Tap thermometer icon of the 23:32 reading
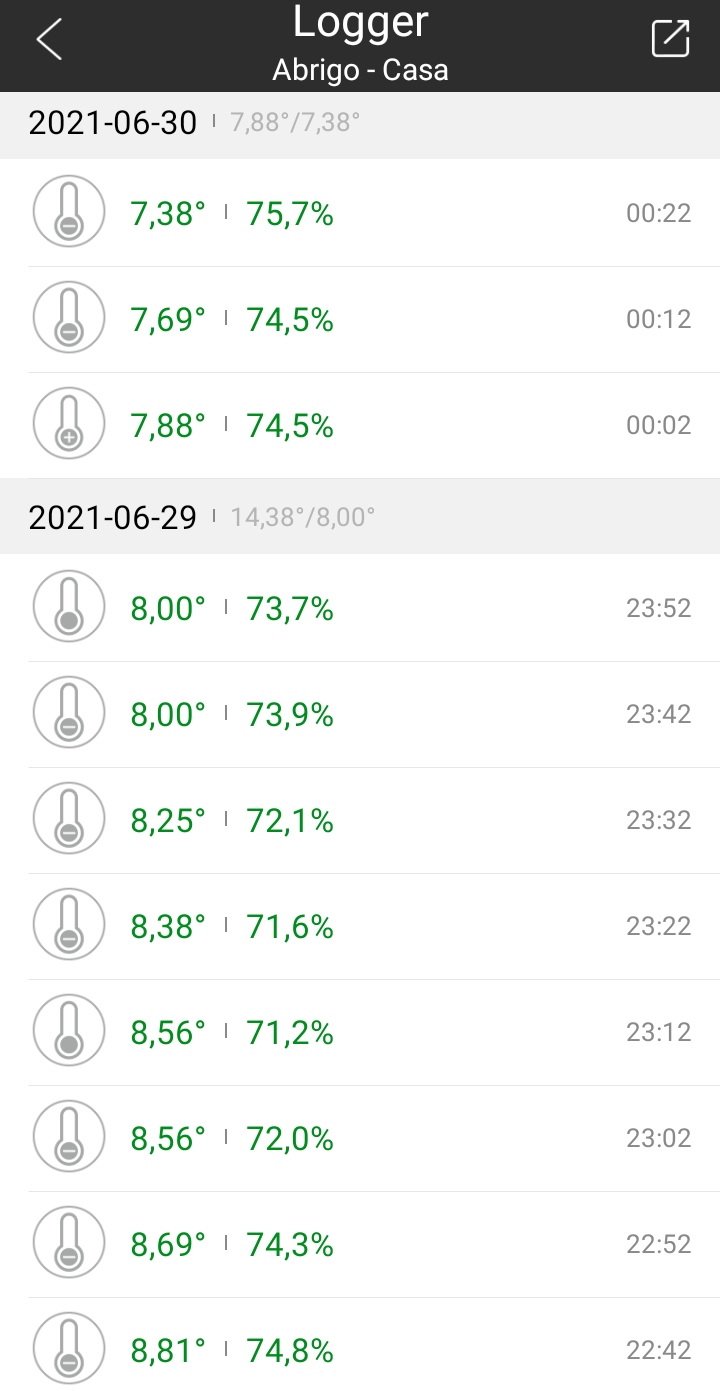Image resolution: width=720 pixels, height=1391 pixels. 69,819
